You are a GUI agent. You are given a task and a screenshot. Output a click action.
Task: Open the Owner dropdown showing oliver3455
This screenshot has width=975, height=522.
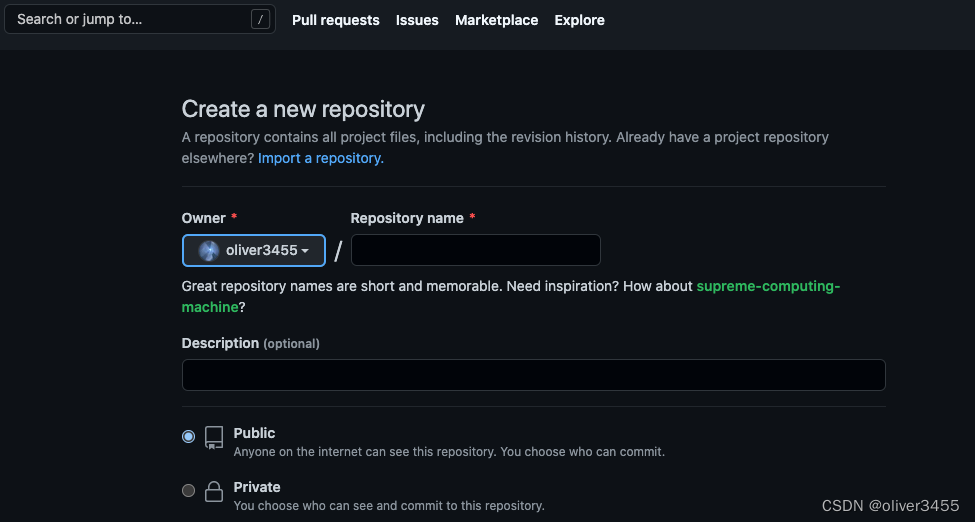coord(254,251)
